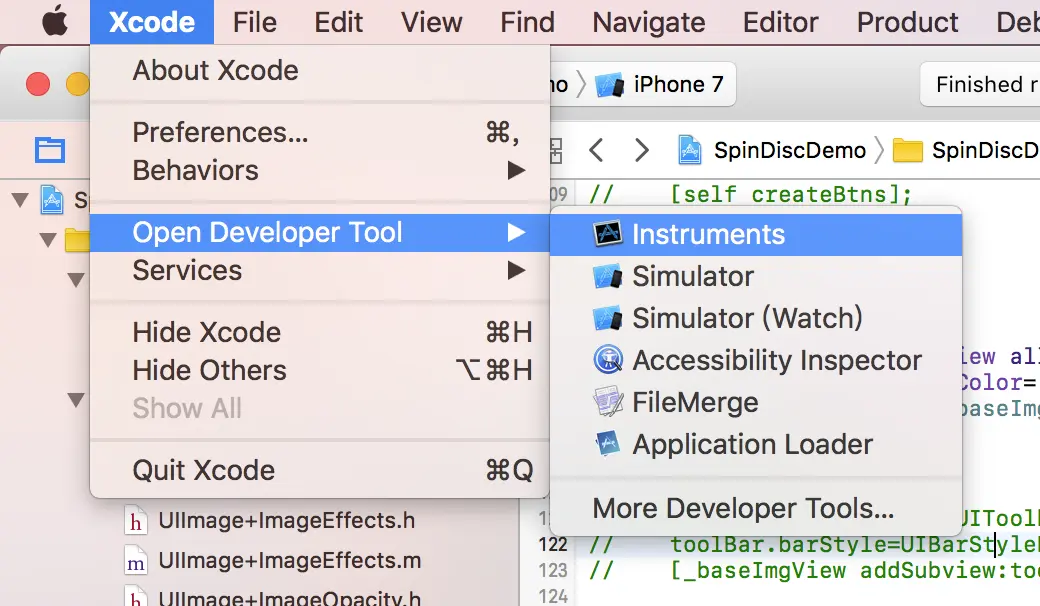Choose About Xcode
The height and width of the screenshot is (606, 1040).
click(320, 70)
